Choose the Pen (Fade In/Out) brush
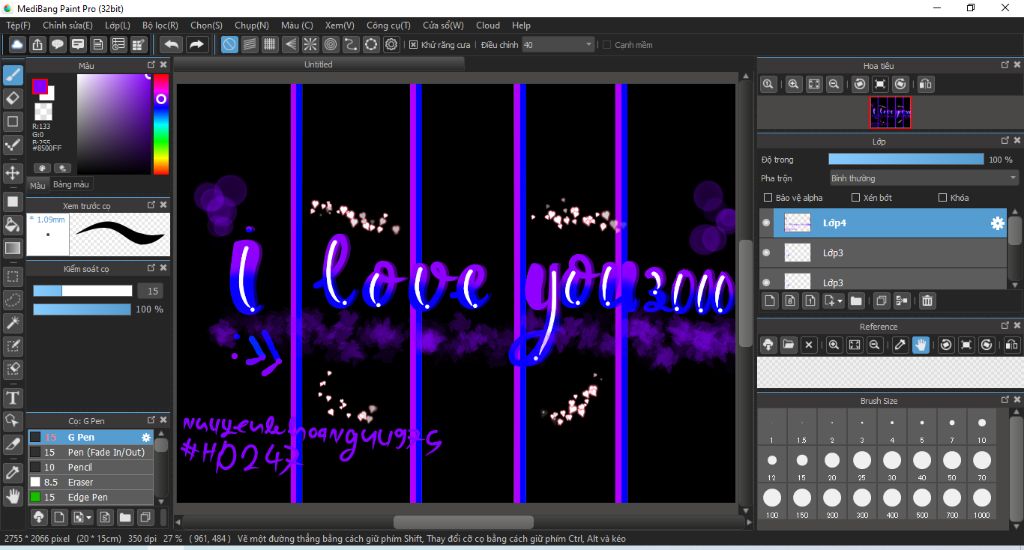 click(91, 452)
